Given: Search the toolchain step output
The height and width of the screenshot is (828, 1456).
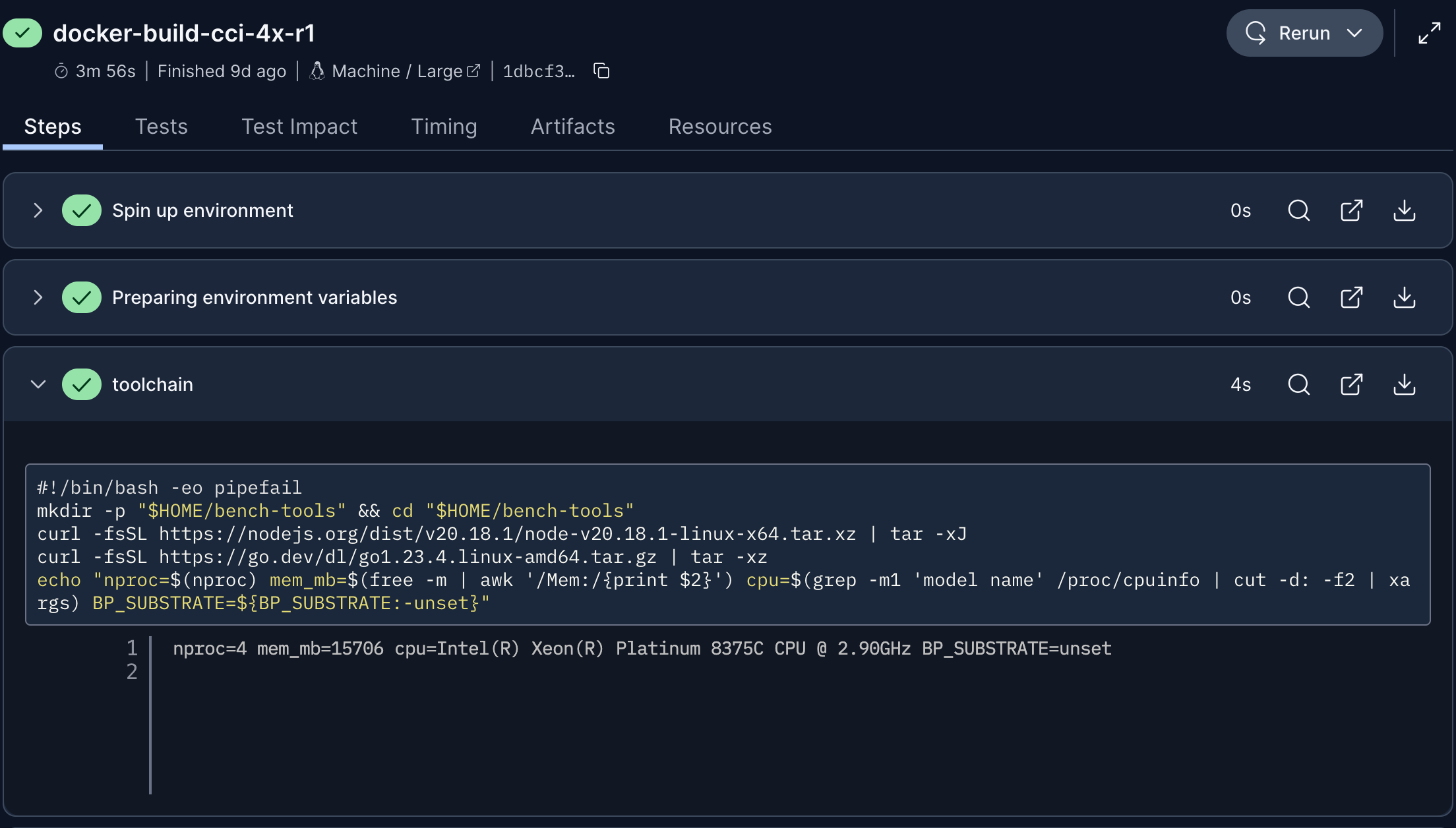Looking at the screenshot, I should 1299,385.
